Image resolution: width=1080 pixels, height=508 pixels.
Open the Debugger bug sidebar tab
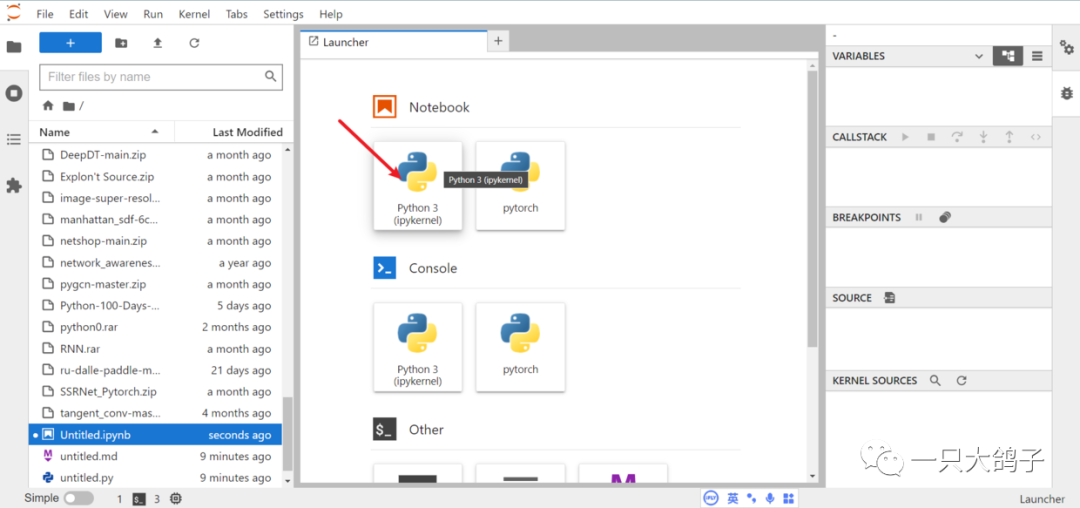pyautogui.click(x=1067, y=93)
